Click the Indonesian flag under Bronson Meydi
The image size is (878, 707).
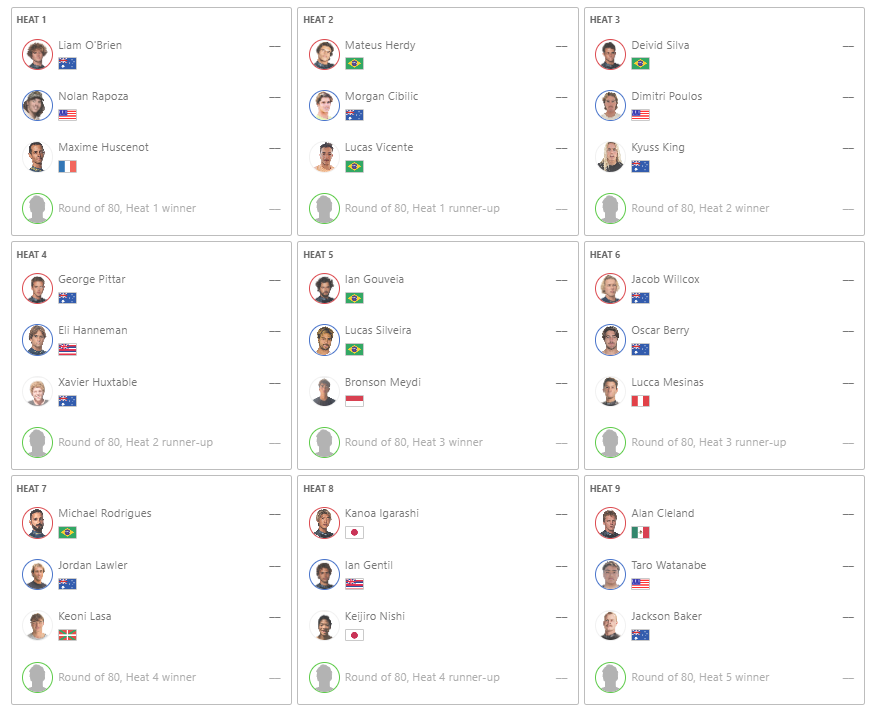(x=354, y=401)
